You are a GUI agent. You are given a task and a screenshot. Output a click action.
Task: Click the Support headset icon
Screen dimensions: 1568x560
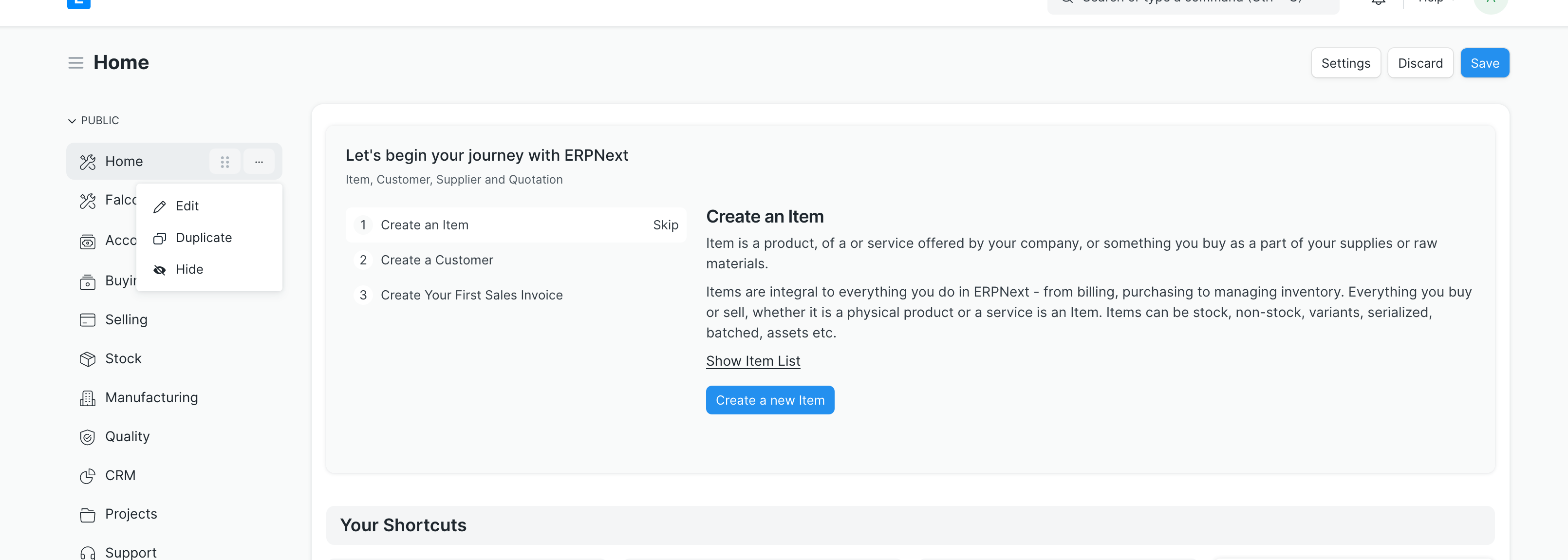88,553
